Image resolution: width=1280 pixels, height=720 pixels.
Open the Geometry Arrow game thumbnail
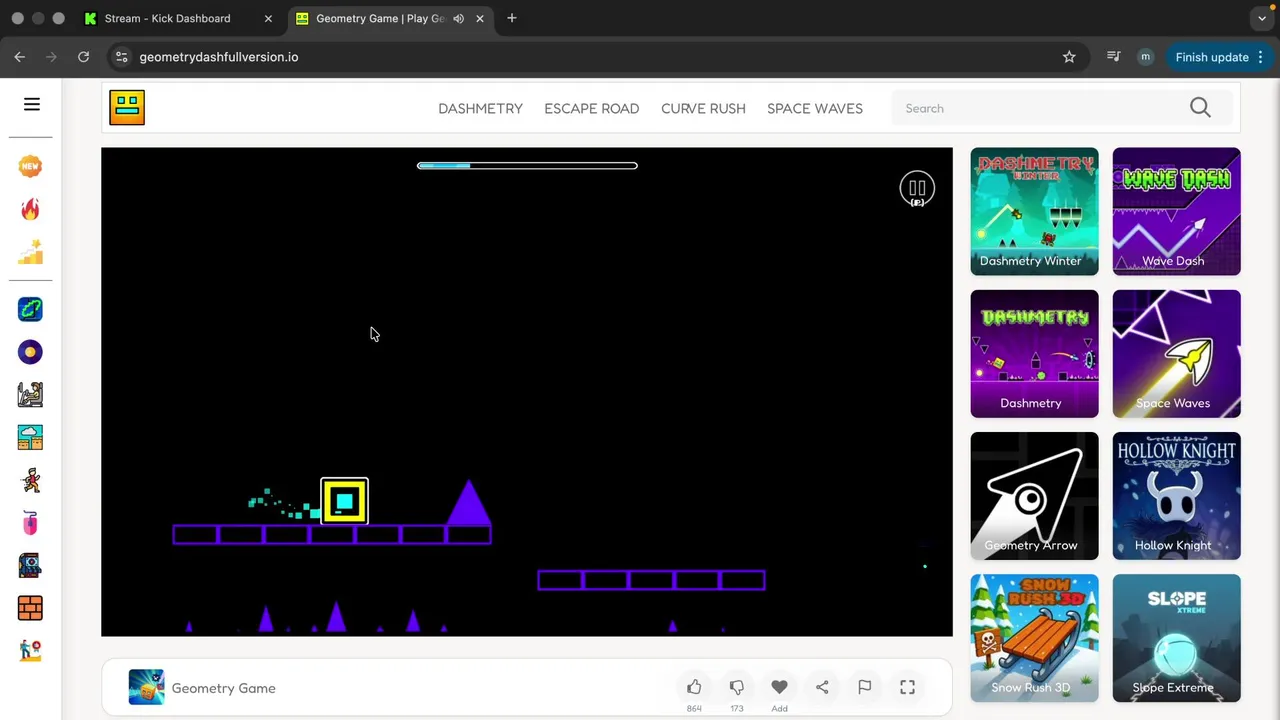[x=1034, y=495]
